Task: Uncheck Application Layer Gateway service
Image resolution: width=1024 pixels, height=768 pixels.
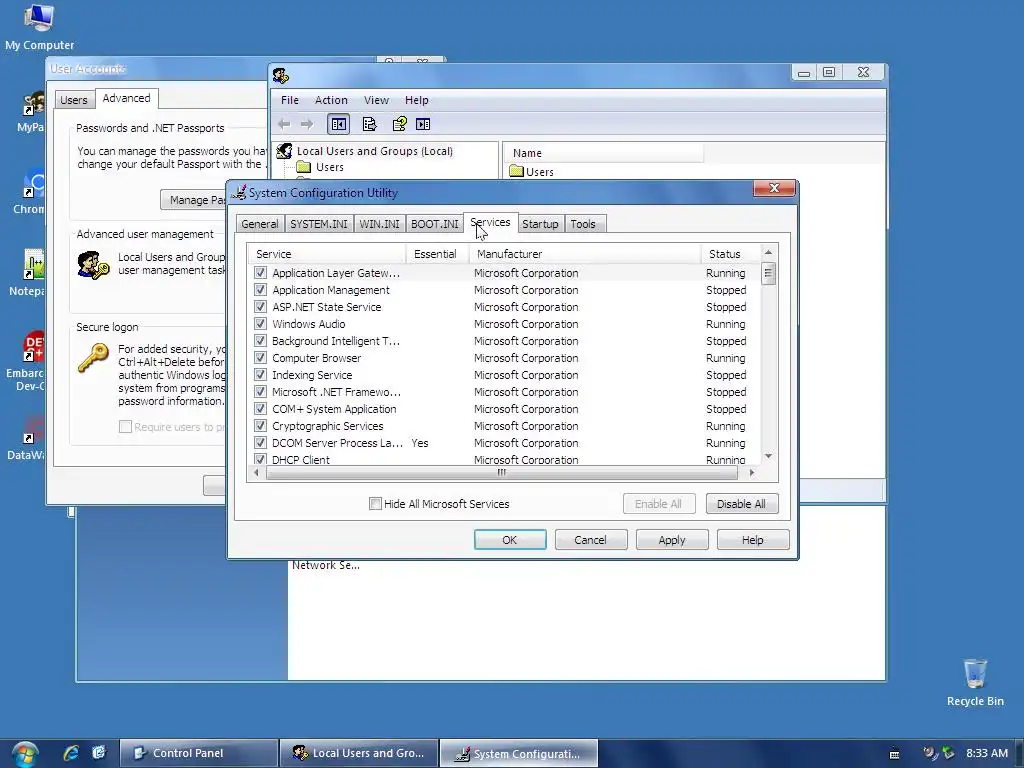Action: click(x=261, y=272)
